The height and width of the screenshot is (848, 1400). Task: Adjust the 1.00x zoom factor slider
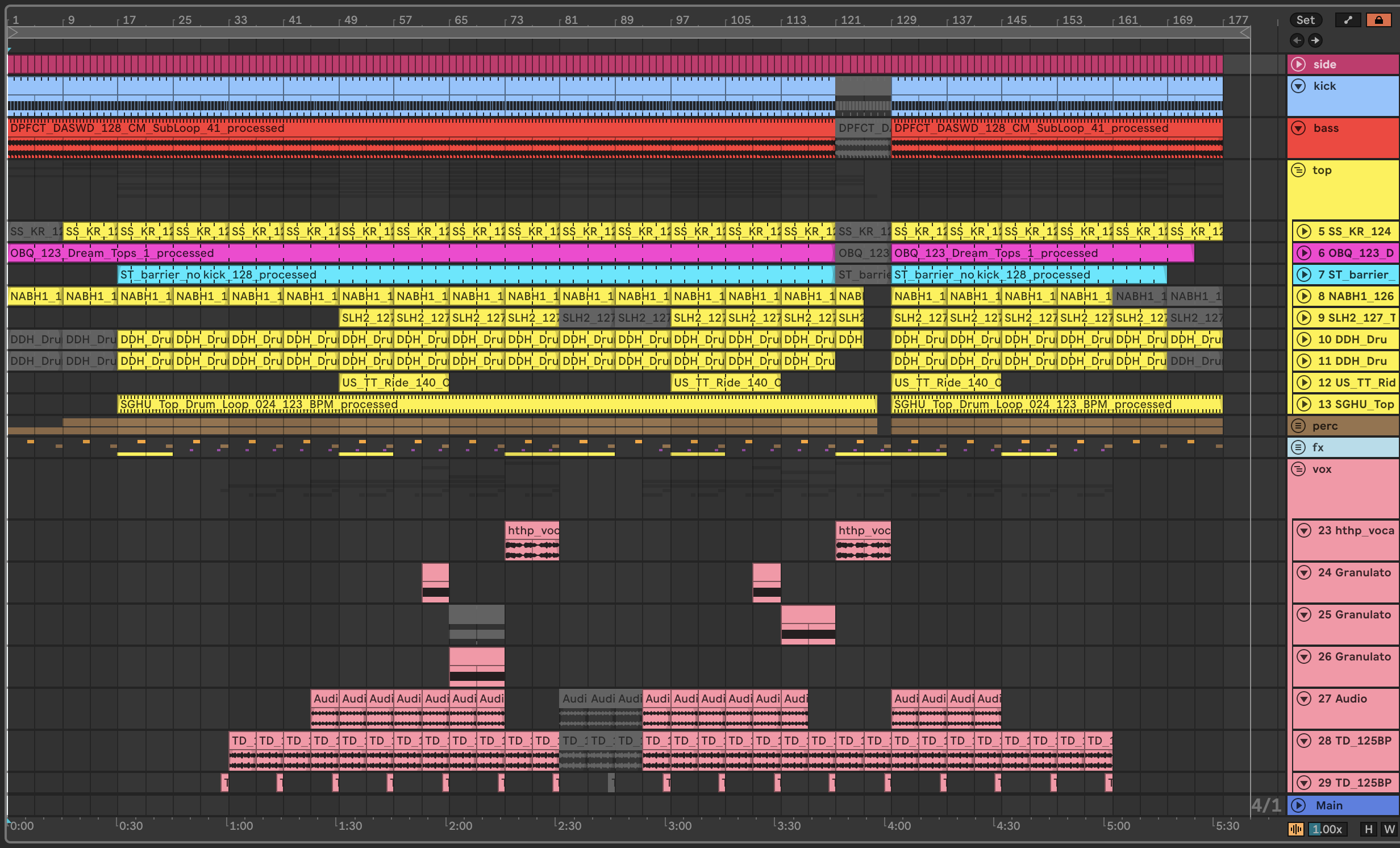(x=1327, y=829)
